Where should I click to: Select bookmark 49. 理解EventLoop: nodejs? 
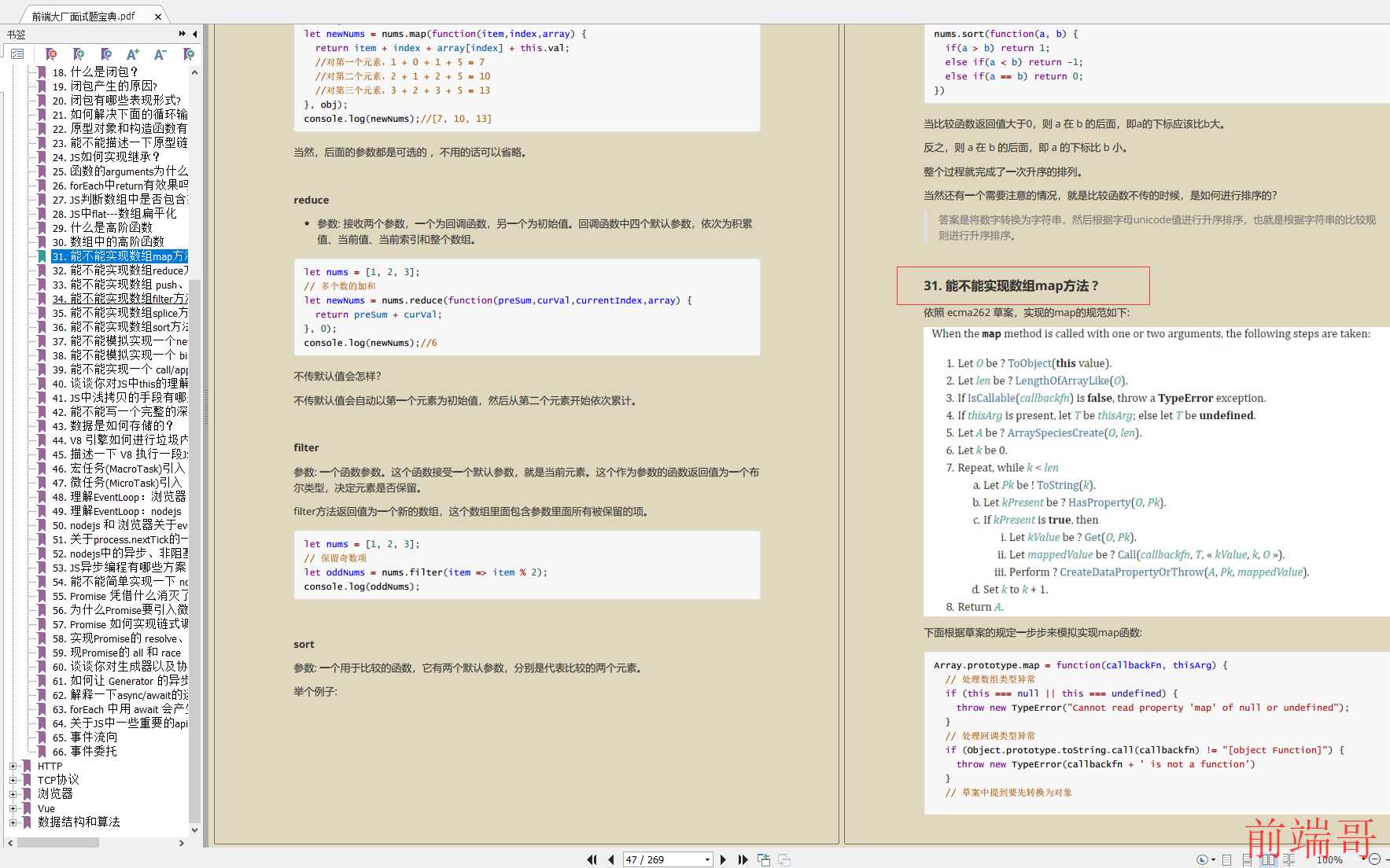pos(116,511)
